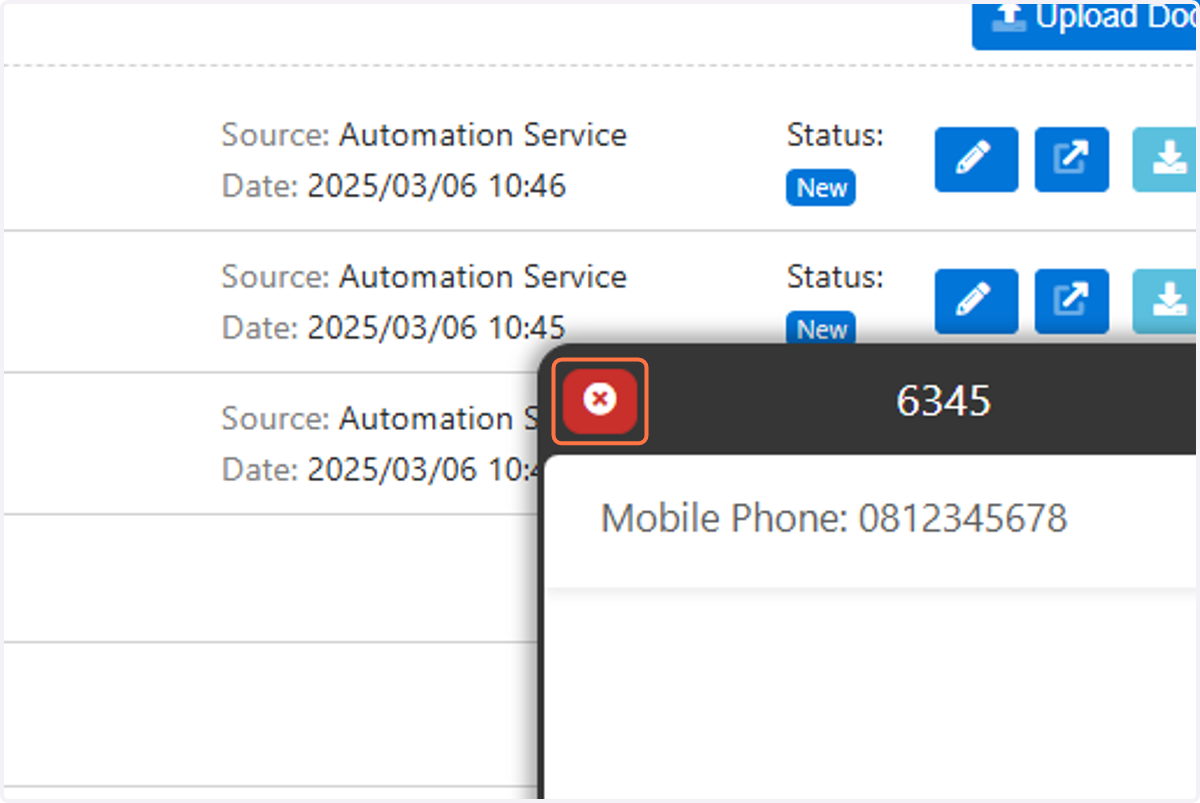This screenshot has height=803, width=1200.
Task: Download the document dated 2025/03/06 10:45
Action: pyautogui.click(x=1165, y=301)
